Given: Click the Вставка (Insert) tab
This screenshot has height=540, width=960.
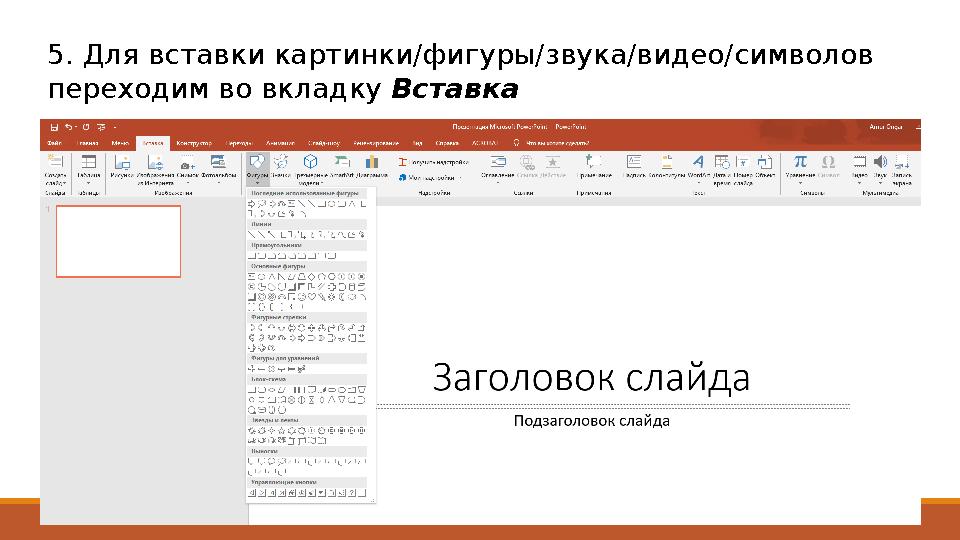Looking at the screenshot, I should [x=152, y=143].
